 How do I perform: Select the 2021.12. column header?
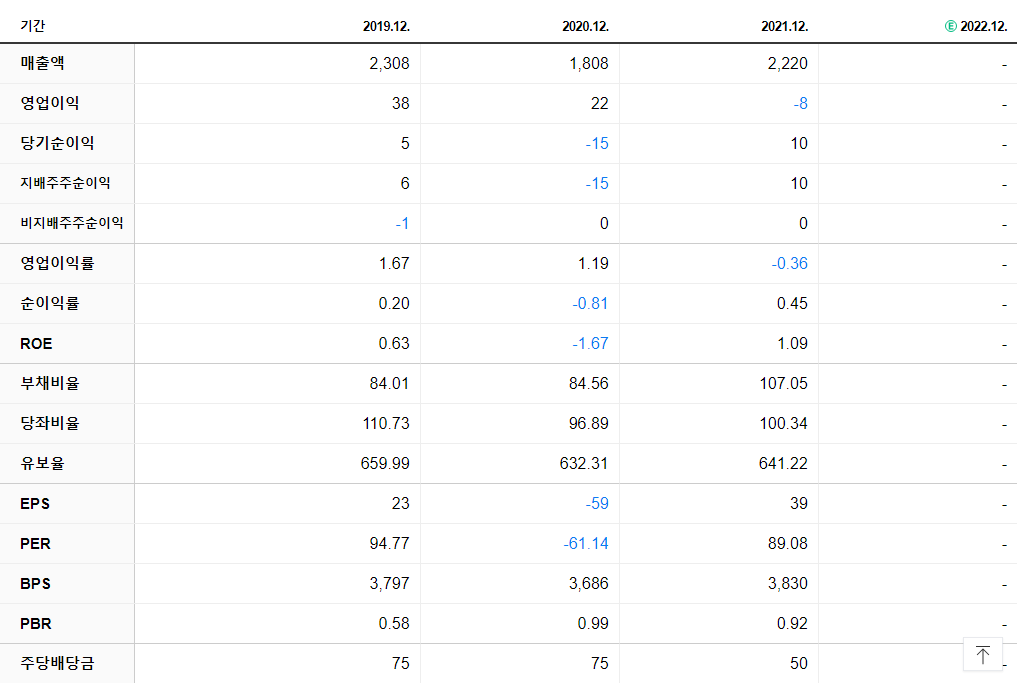click(x=784, y=26)
